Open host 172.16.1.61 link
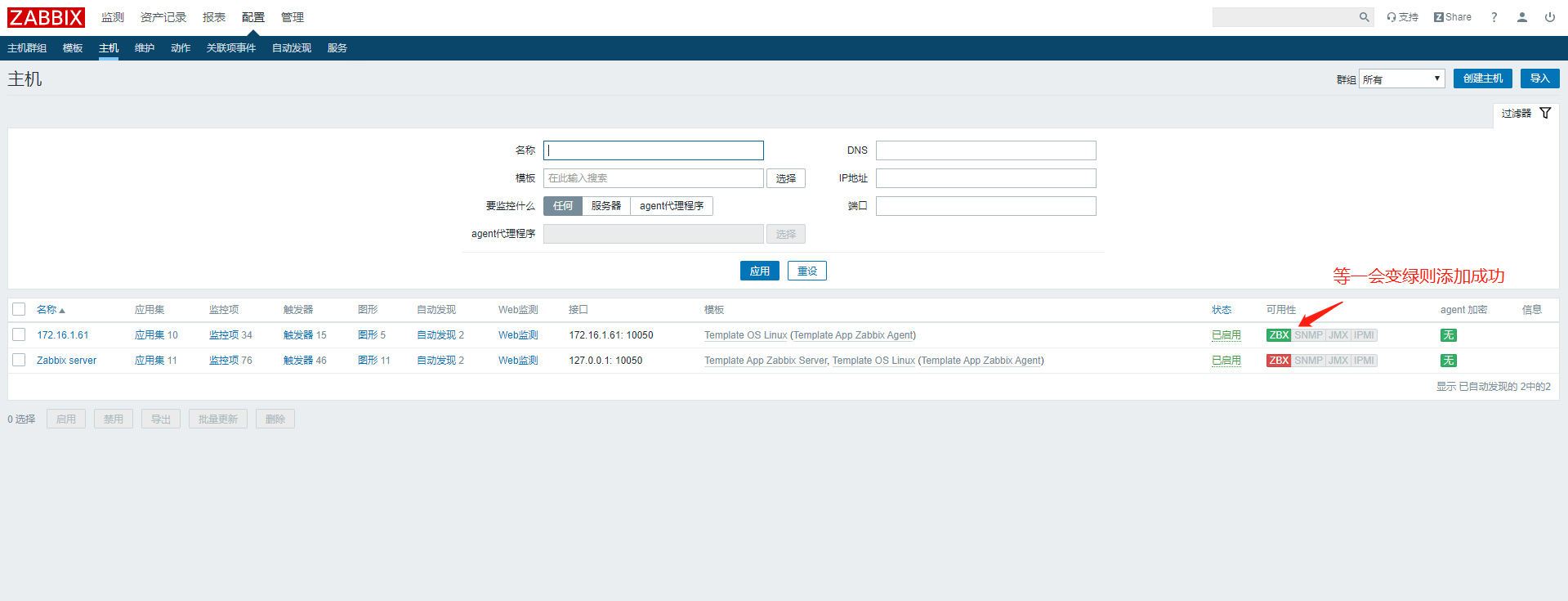1568x601 pixels. (63, 335)
